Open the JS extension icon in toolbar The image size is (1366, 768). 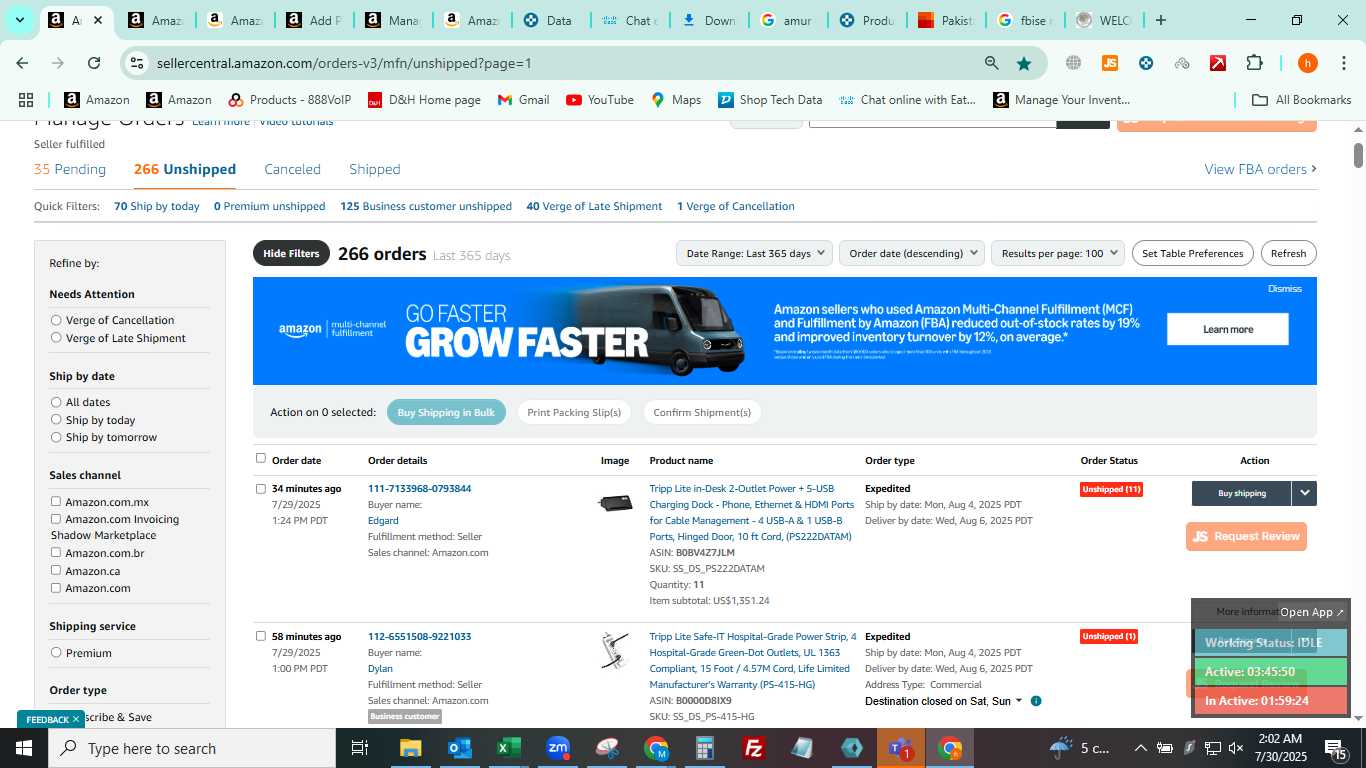point(1109,63)
